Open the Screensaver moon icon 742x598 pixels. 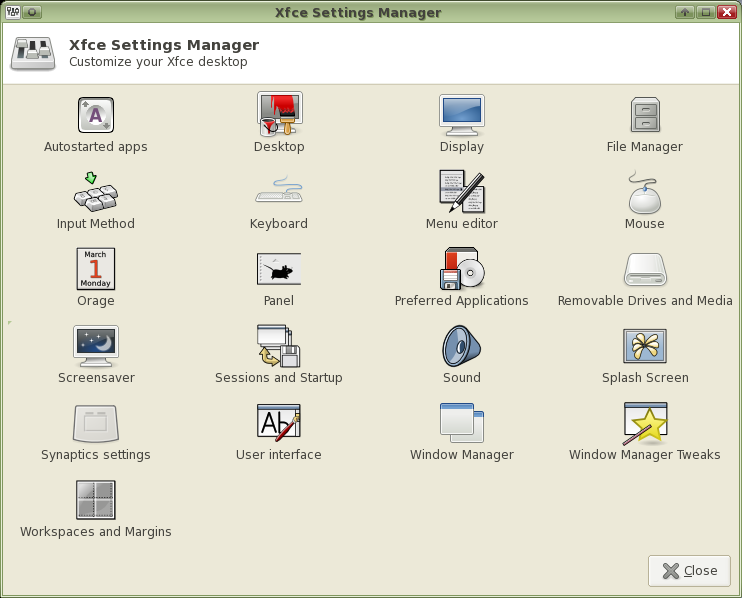[96, 346]
